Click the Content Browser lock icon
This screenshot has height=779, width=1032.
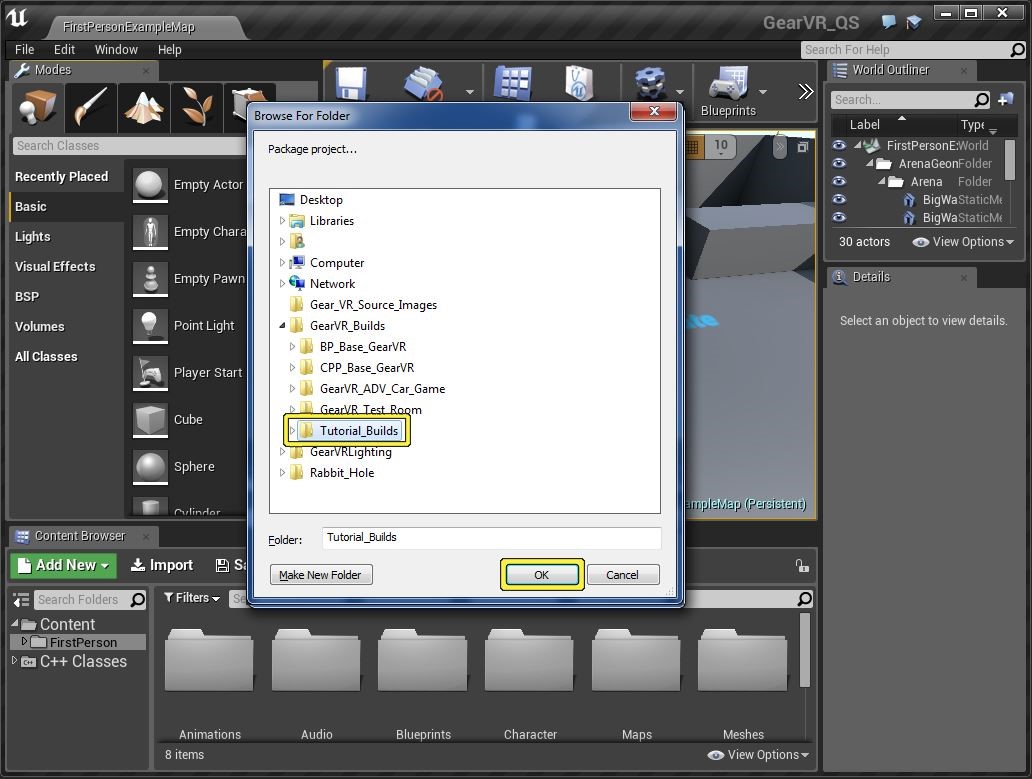[x=802, y=565]
